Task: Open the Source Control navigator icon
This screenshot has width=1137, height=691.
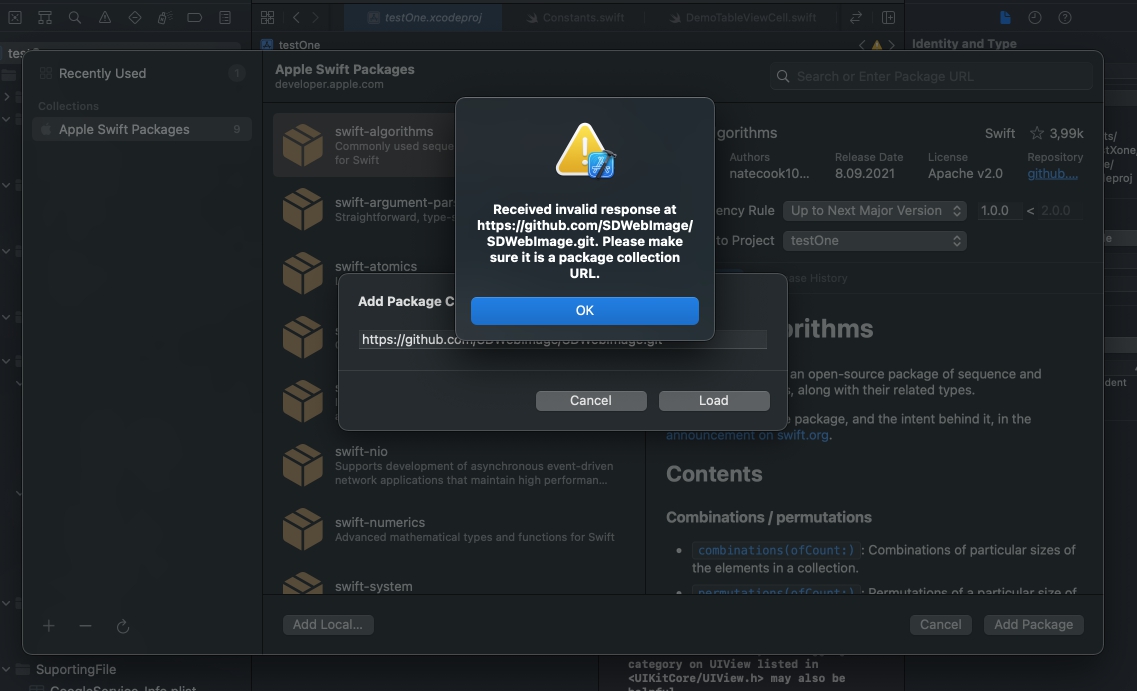Action: coord(15,17)
